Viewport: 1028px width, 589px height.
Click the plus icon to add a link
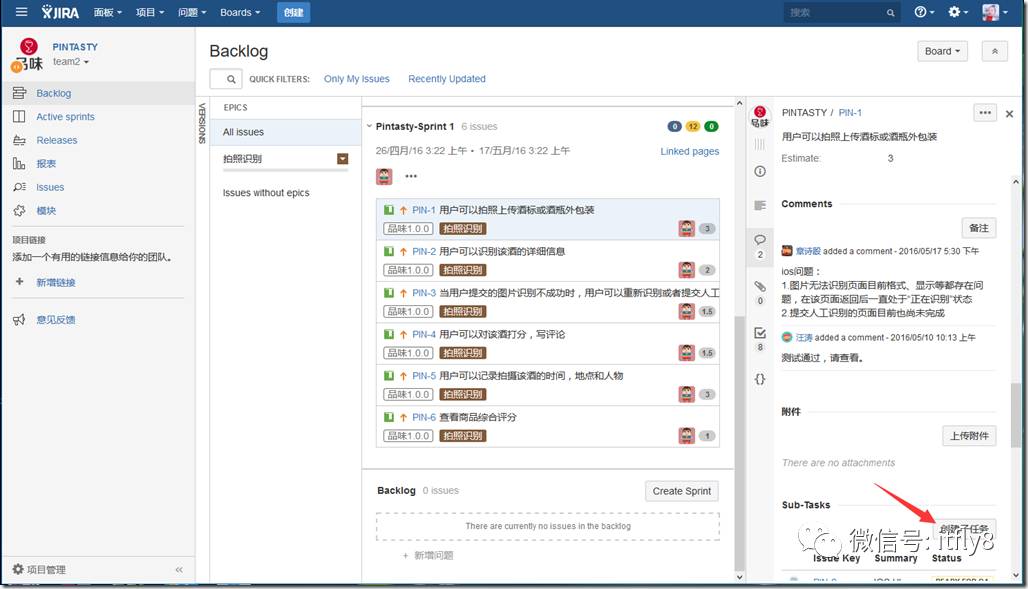[19, 281]
